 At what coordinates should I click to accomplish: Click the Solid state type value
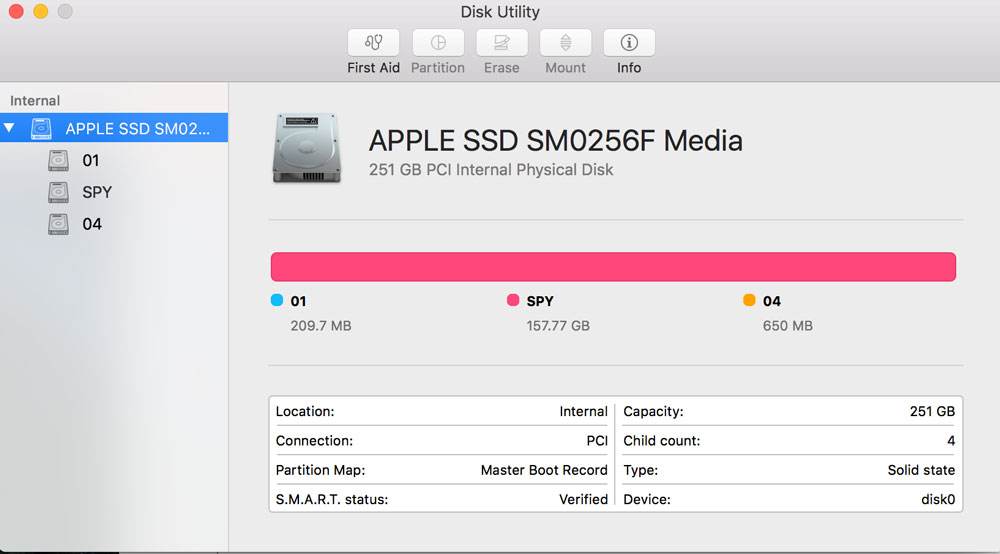[x=922, y=470]
